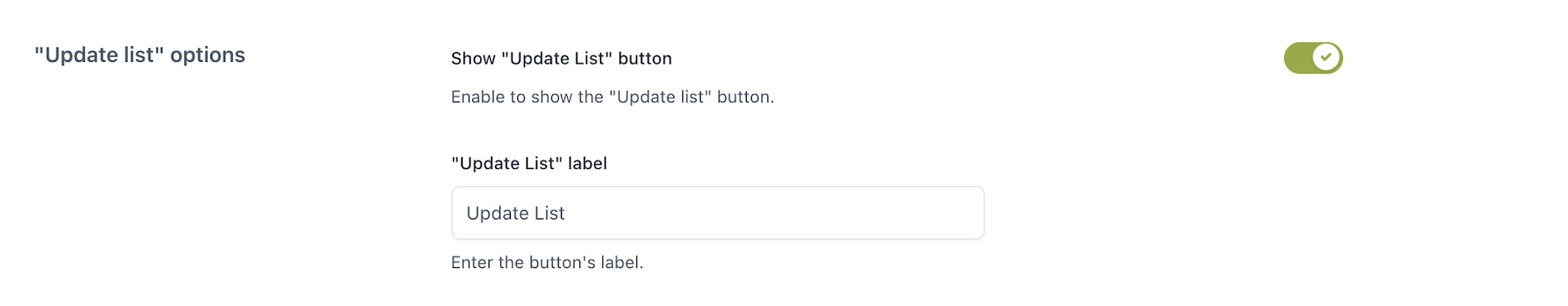
Task: Select the "Update list" options section heading
Action: click(139, 55)
